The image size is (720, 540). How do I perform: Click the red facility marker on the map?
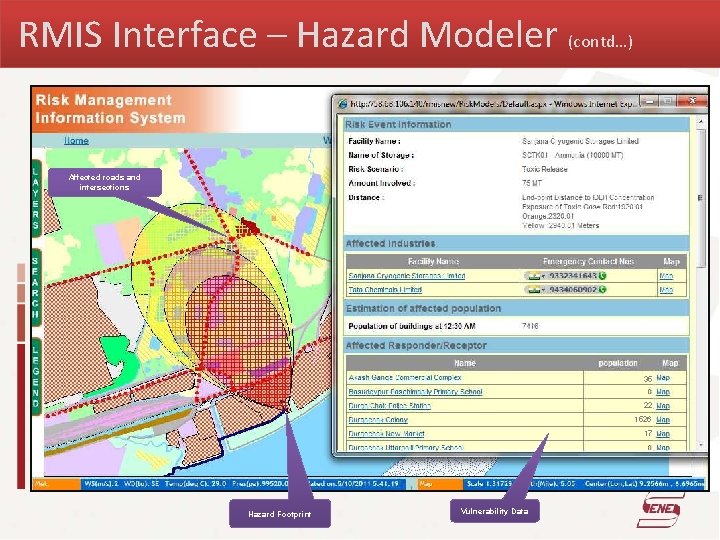pyautogui.click(x=248, y=226)
